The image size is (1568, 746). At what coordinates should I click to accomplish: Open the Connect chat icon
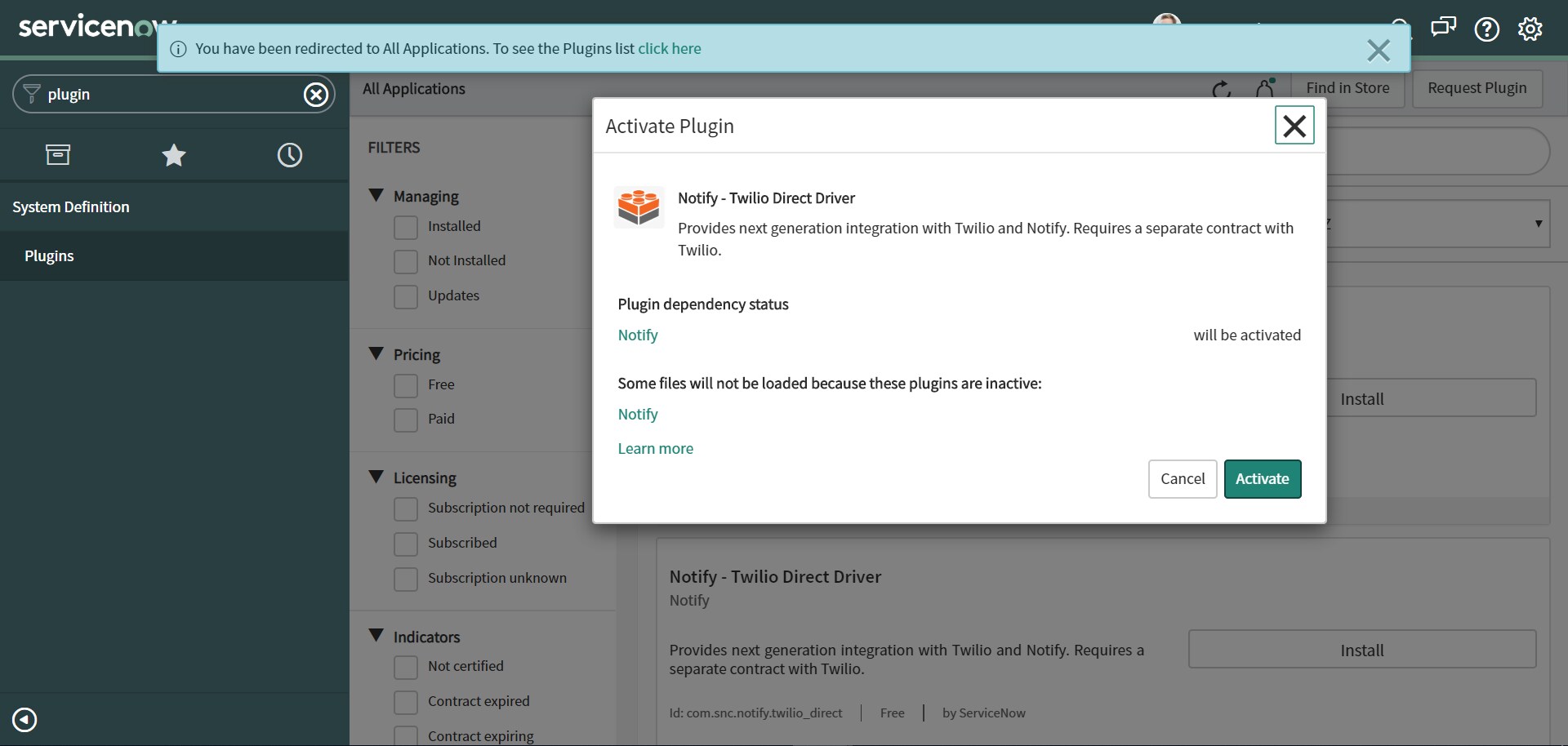point(1443,28)
